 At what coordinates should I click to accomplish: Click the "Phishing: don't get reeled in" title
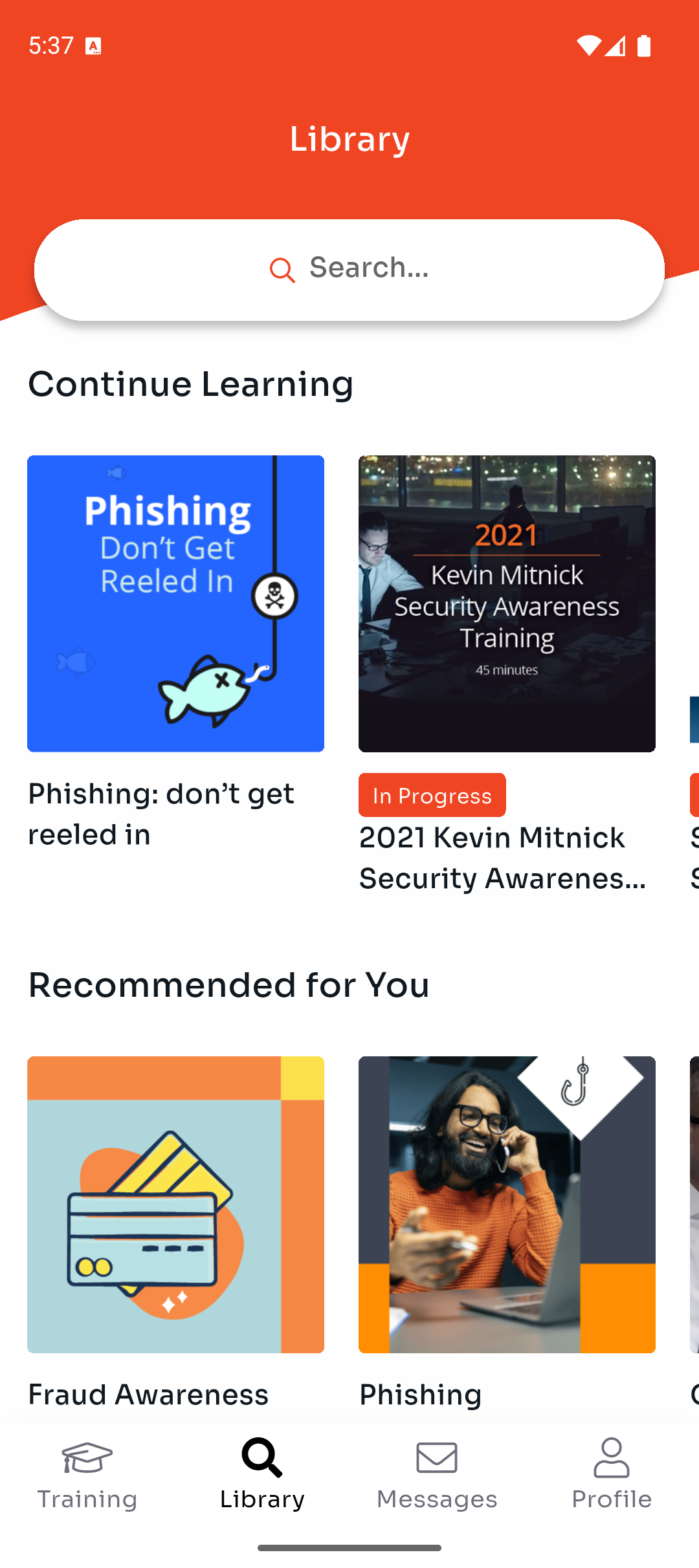click(161, 814)
